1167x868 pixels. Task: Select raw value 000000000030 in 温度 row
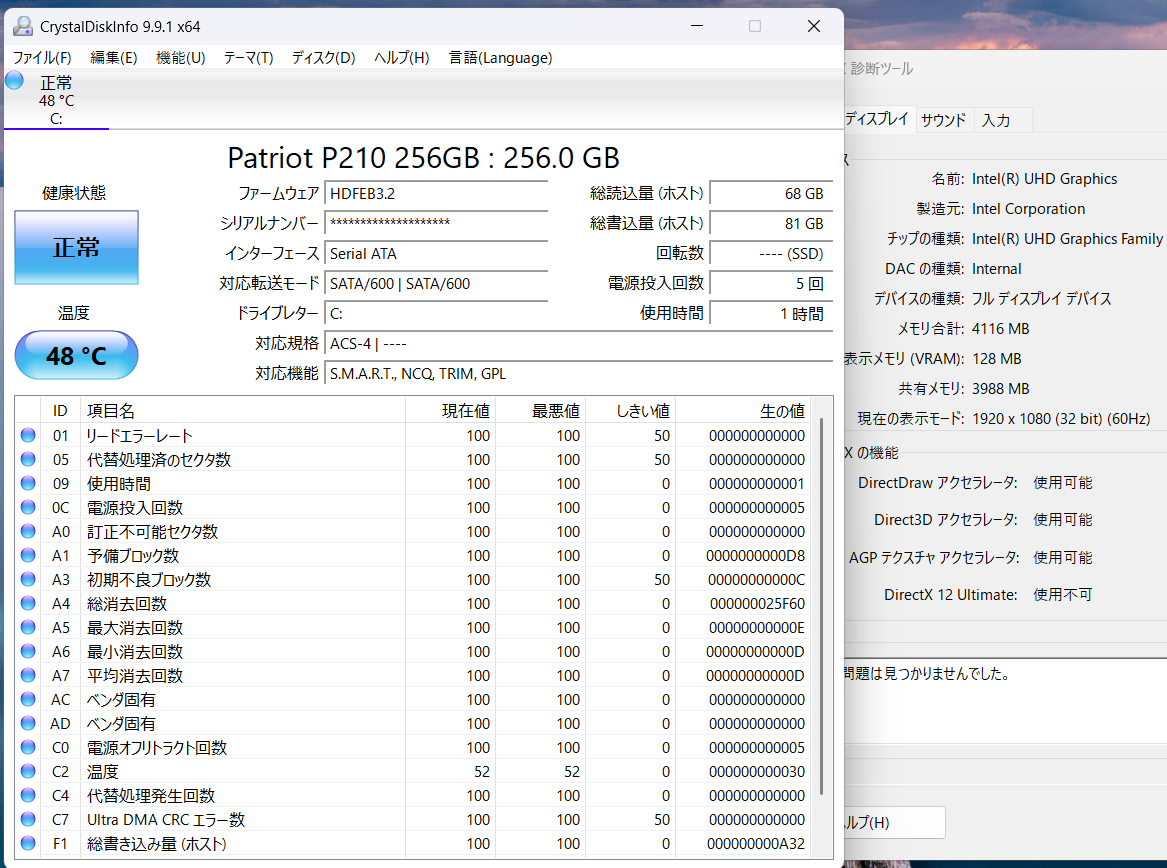pos(757,772)
